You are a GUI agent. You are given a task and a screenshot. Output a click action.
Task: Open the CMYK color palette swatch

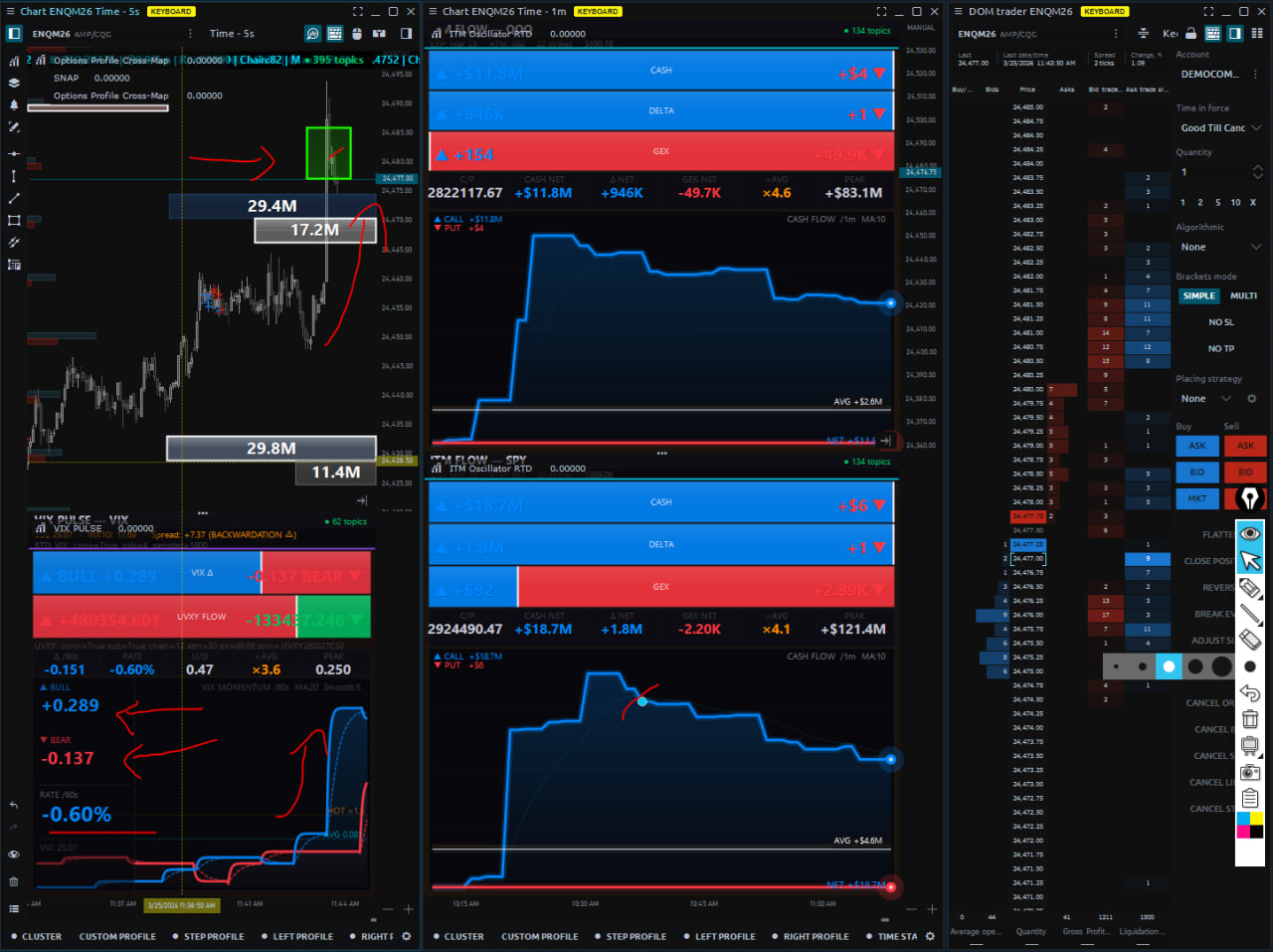pyautogui.click(x=1250, y=825)
